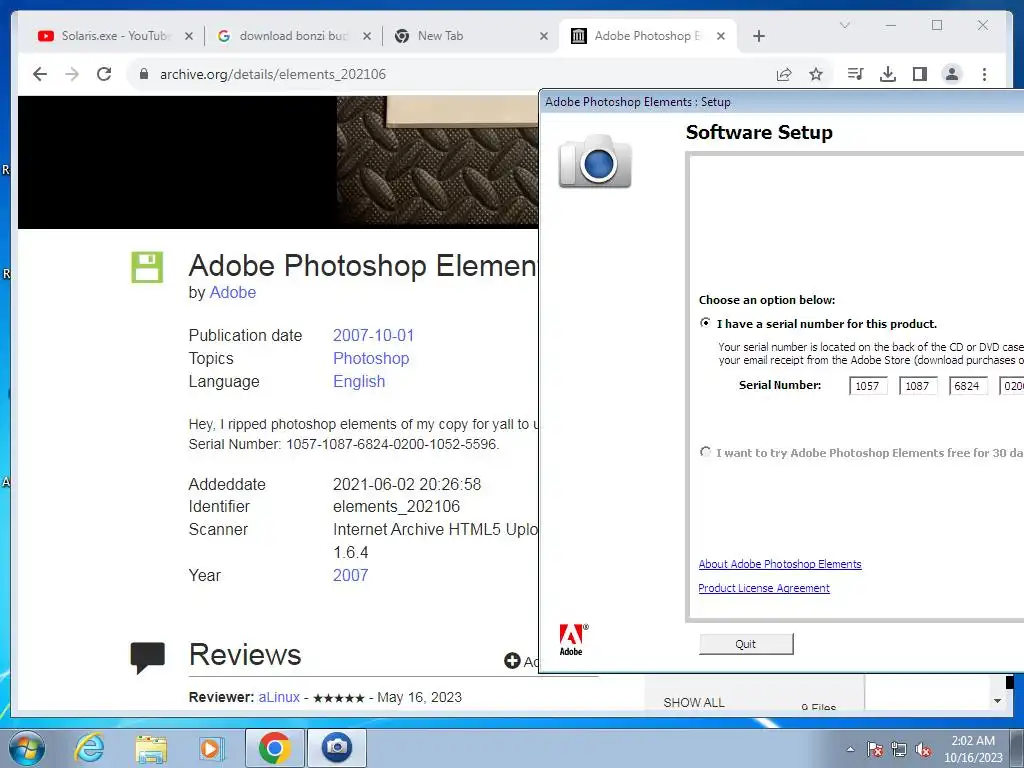Click the Adobe logo in Setup
The image size is (1024, 768).
coord(573,639)
